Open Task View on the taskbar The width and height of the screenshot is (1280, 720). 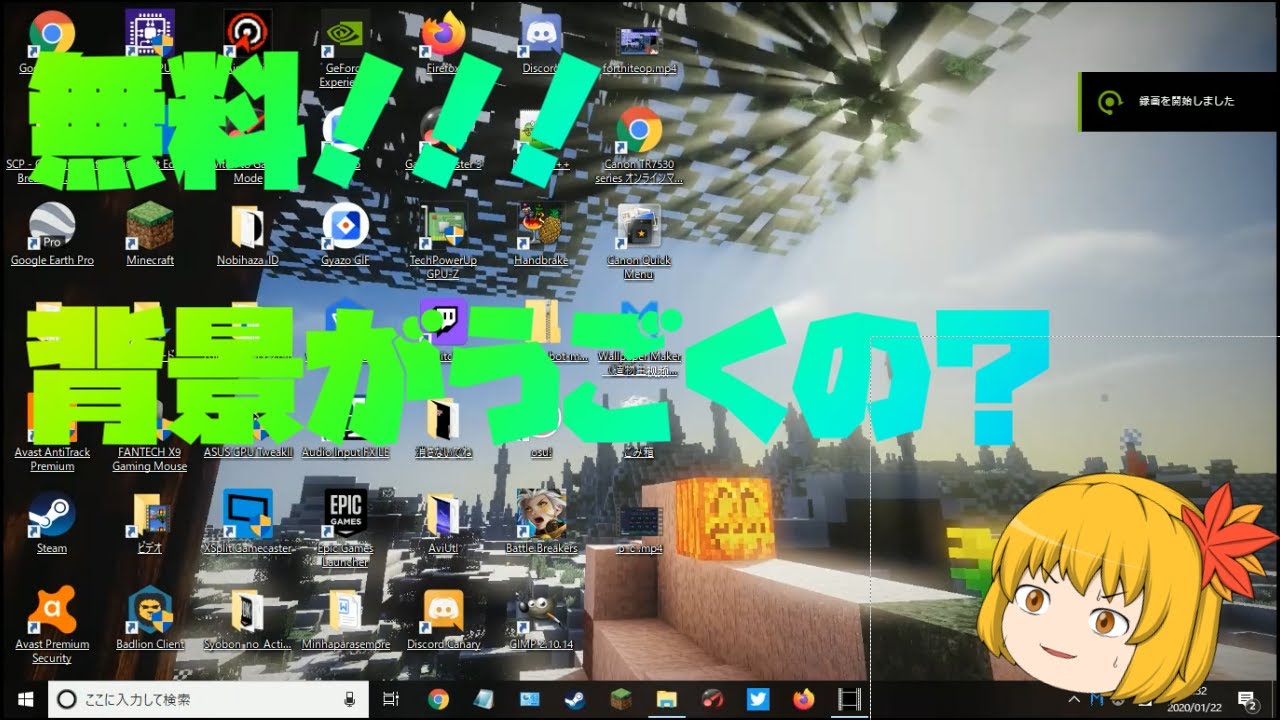(392, 700)
